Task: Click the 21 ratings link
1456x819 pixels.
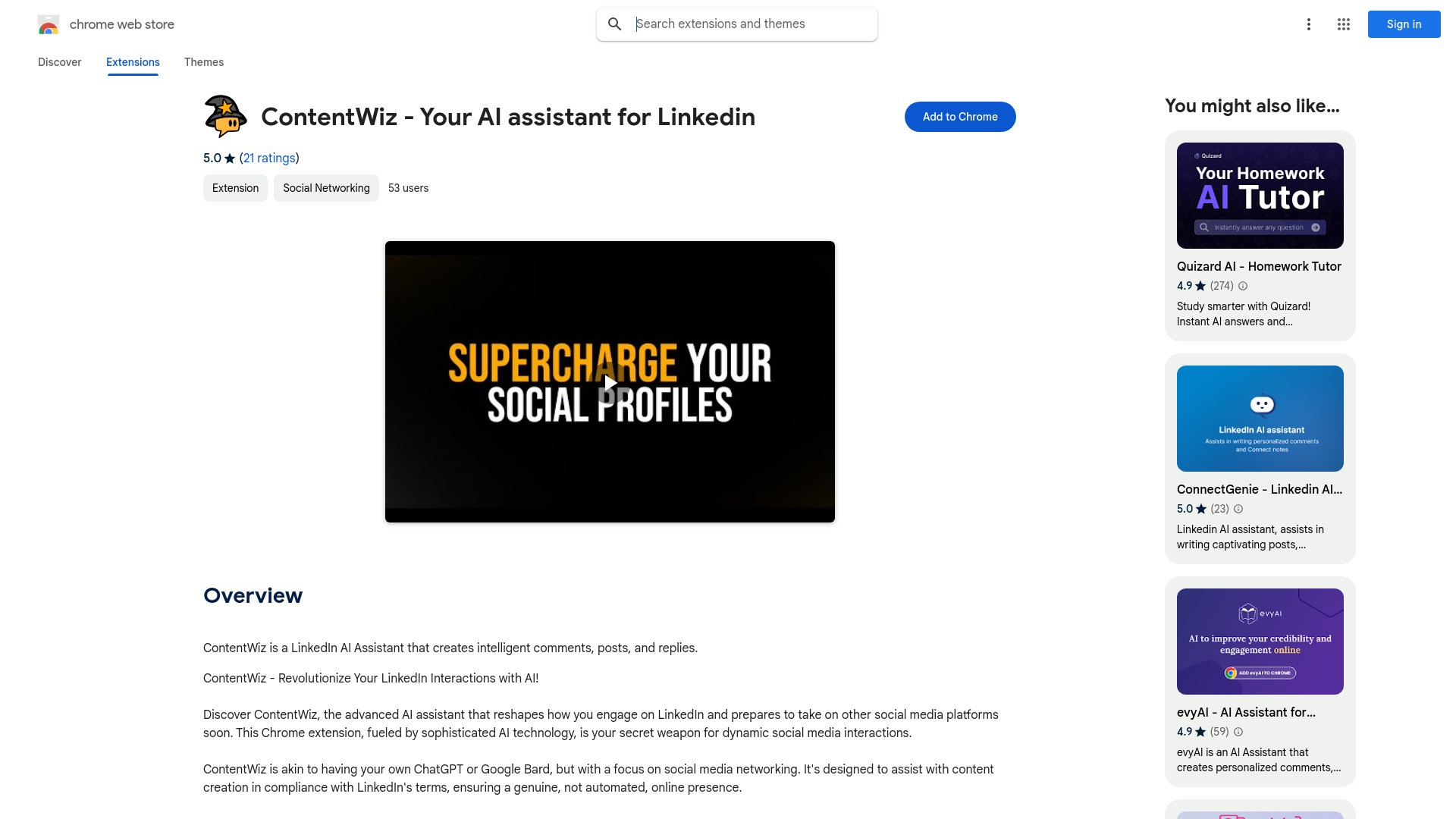Action: click(268, 158)
